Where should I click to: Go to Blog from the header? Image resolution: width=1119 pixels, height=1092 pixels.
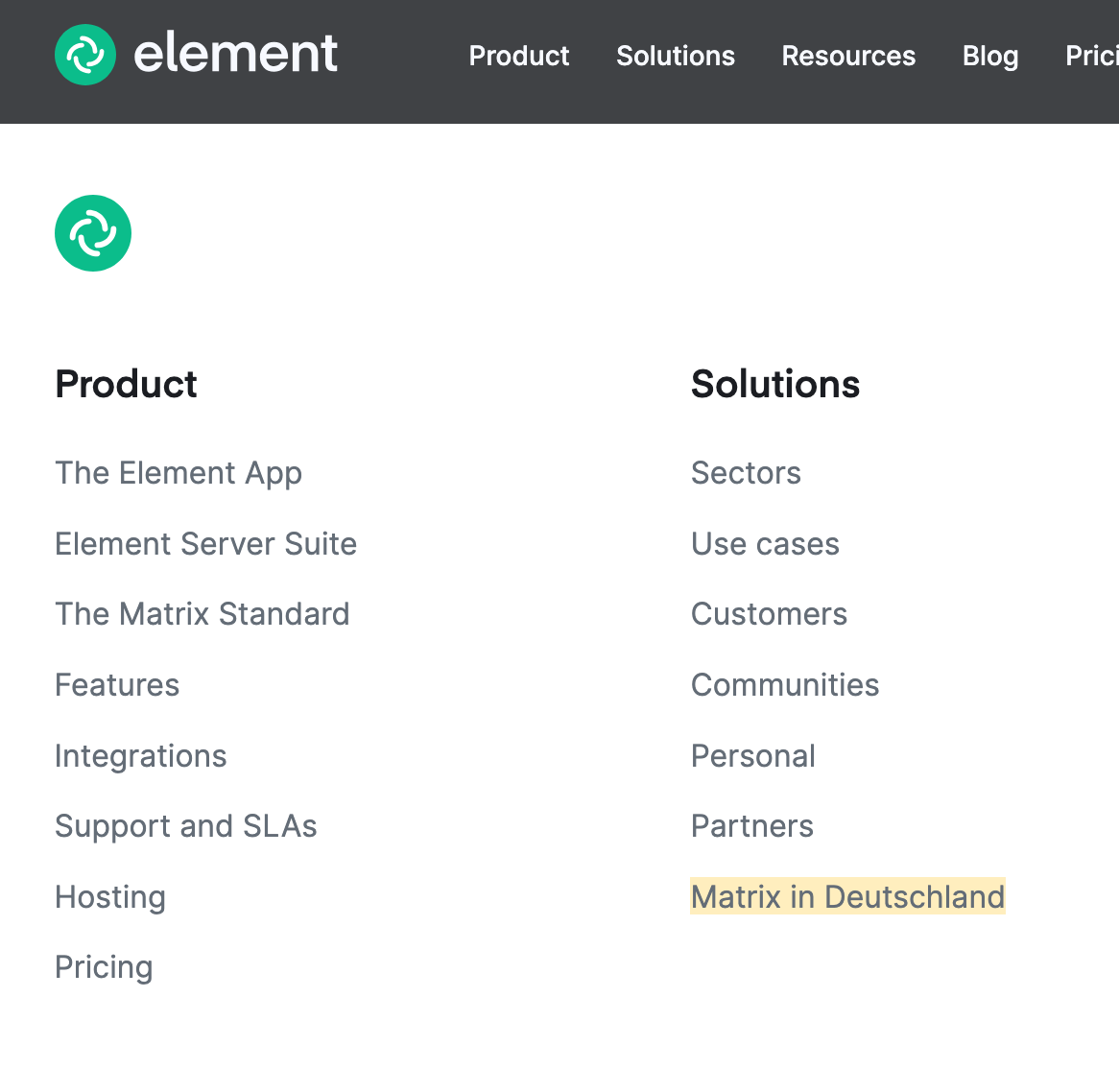coord(989,56)
